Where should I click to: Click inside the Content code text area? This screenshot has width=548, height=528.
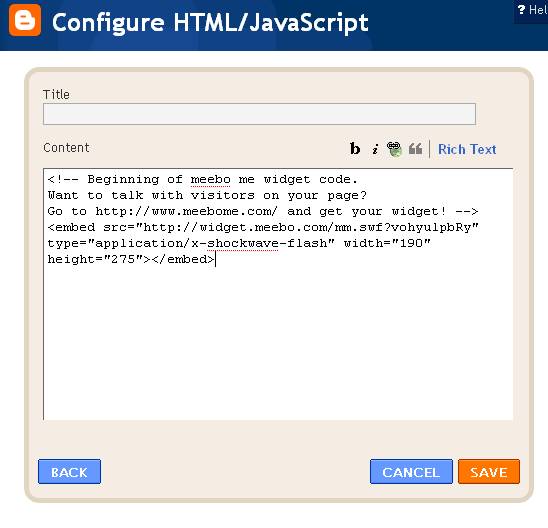278,294
